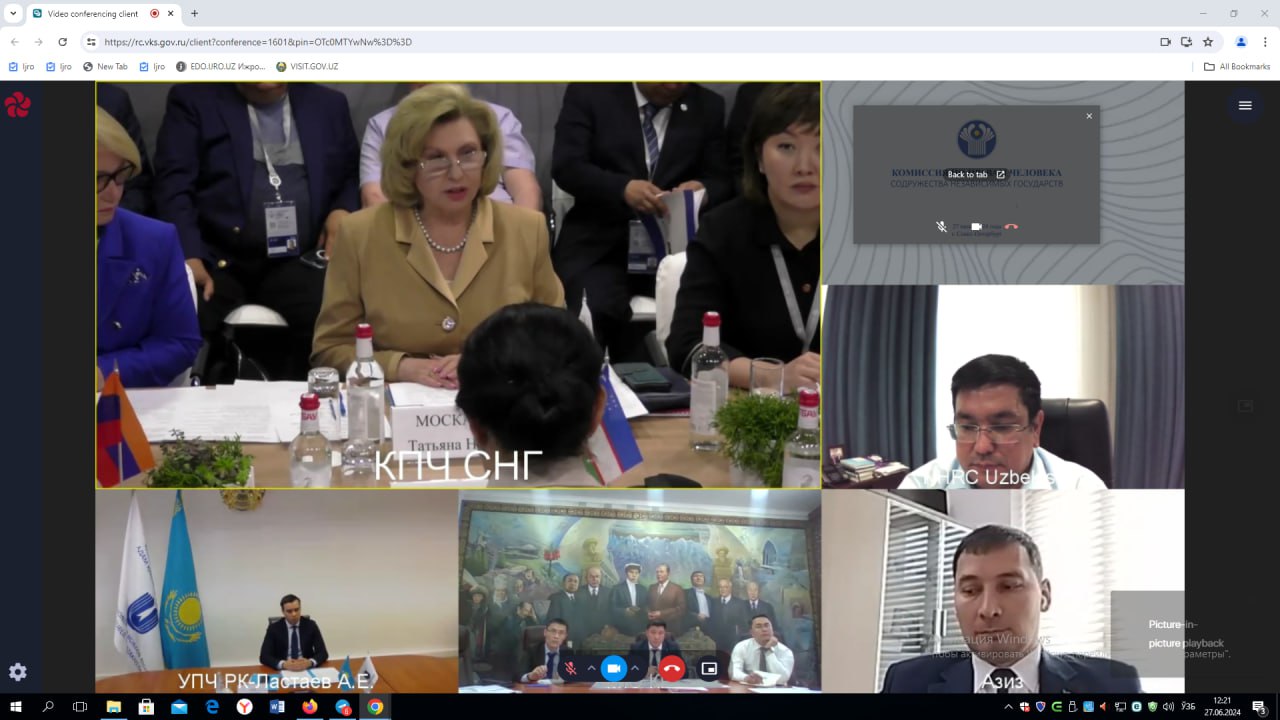
Task: Open Chrome three-dot menu
Action: pos(1265,42)
